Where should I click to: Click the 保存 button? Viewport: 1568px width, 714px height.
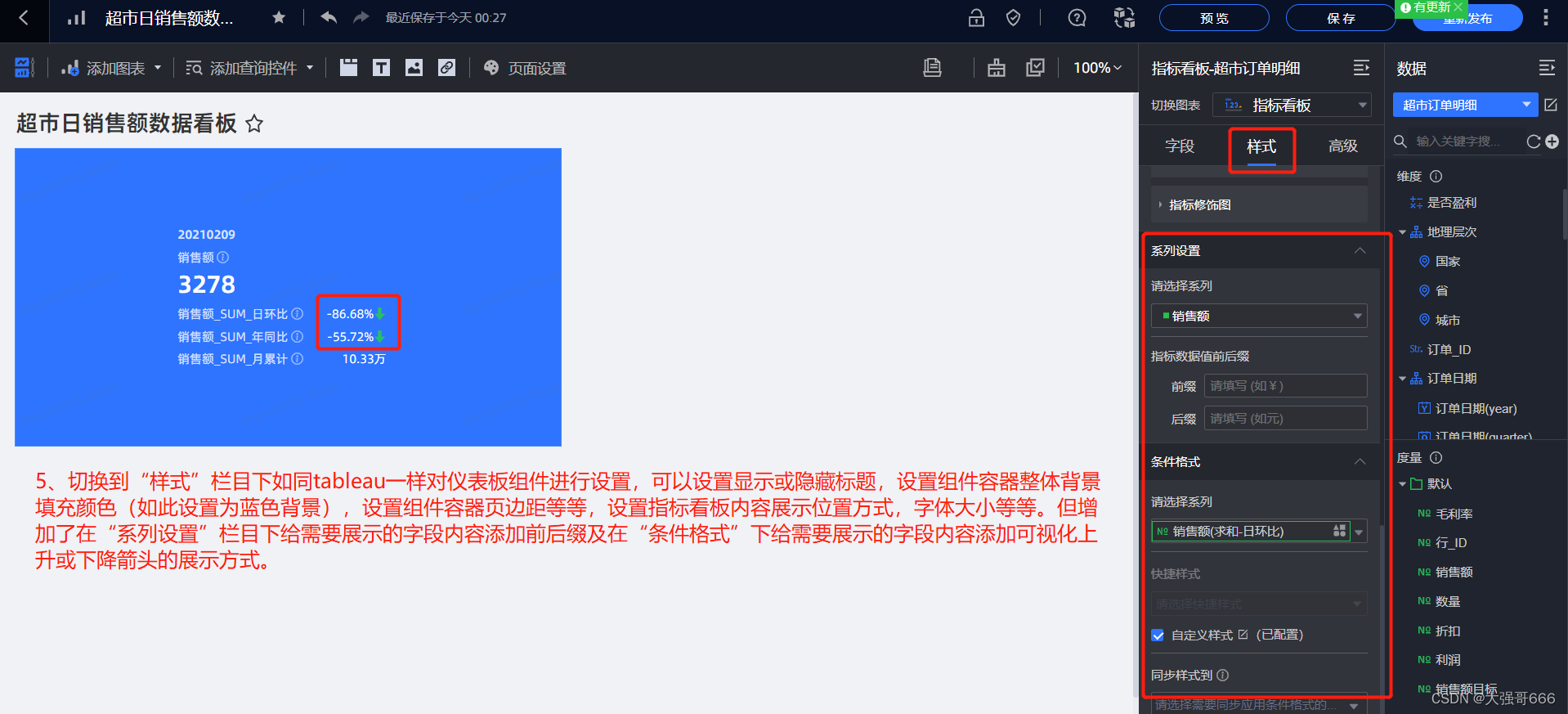(1341, 18)
